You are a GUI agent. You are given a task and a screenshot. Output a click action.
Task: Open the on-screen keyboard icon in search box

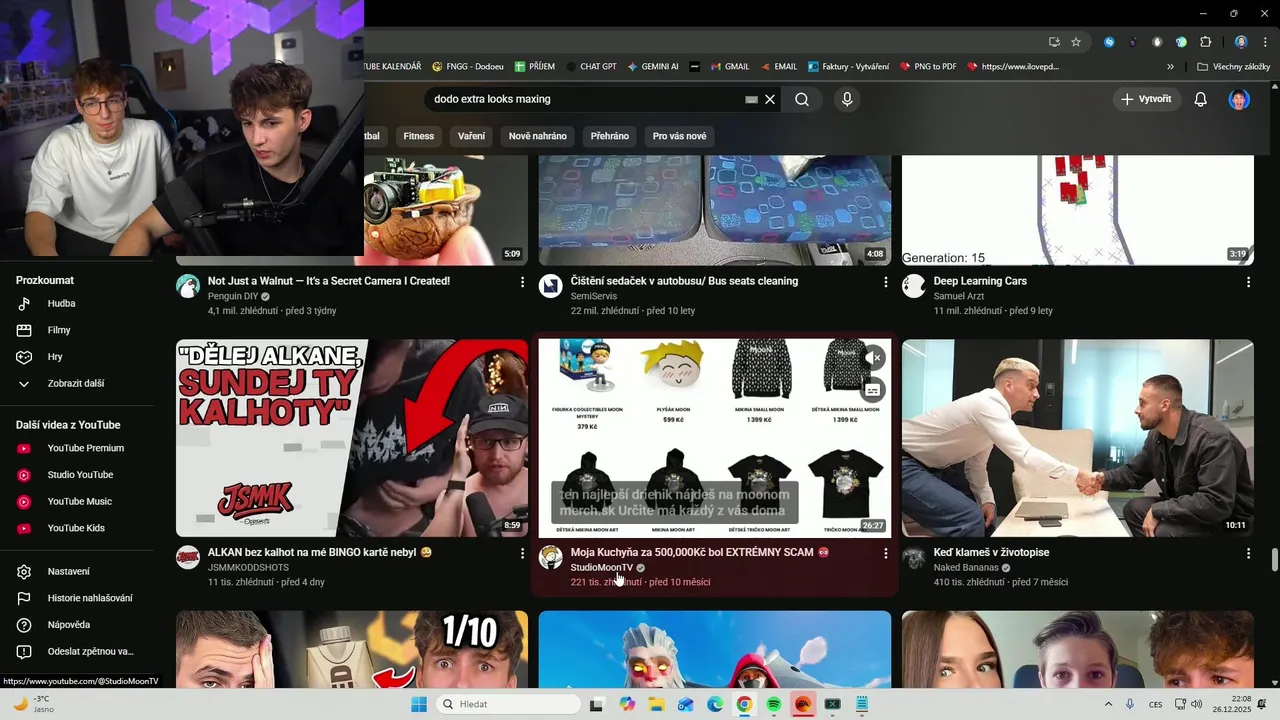pos(752,100)
